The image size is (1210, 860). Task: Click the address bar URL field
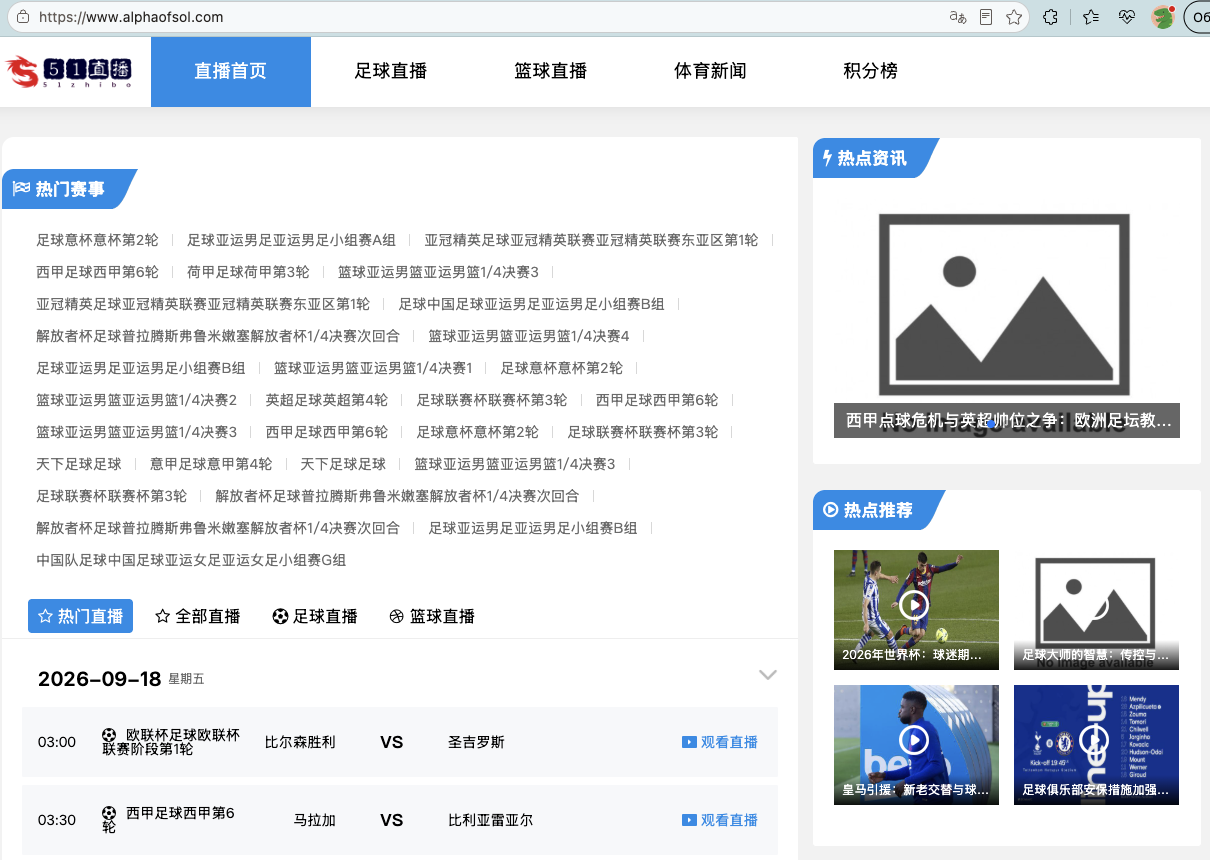click(480, 17)
